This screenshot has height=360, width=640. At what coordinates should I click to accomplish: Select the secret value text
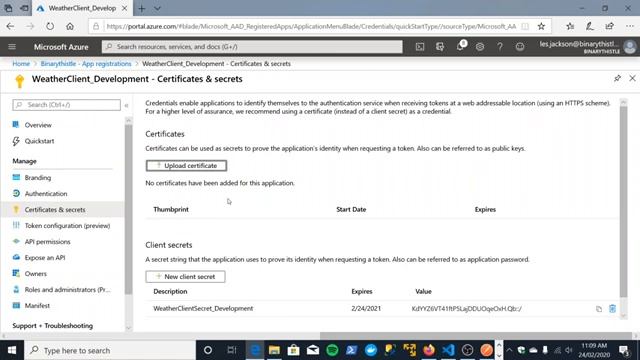pyautogui.click(x=467, y=309)
